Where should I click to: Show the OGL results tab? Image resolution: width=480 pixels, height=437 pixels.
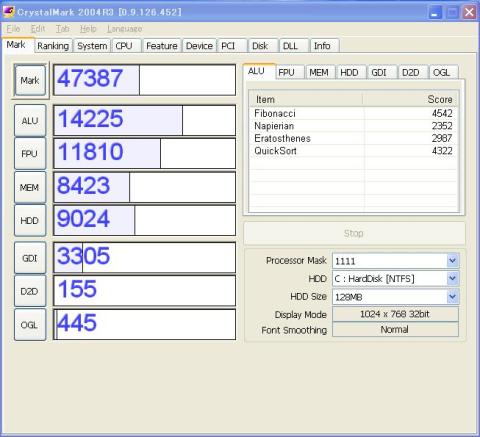[x=444, y=72]
